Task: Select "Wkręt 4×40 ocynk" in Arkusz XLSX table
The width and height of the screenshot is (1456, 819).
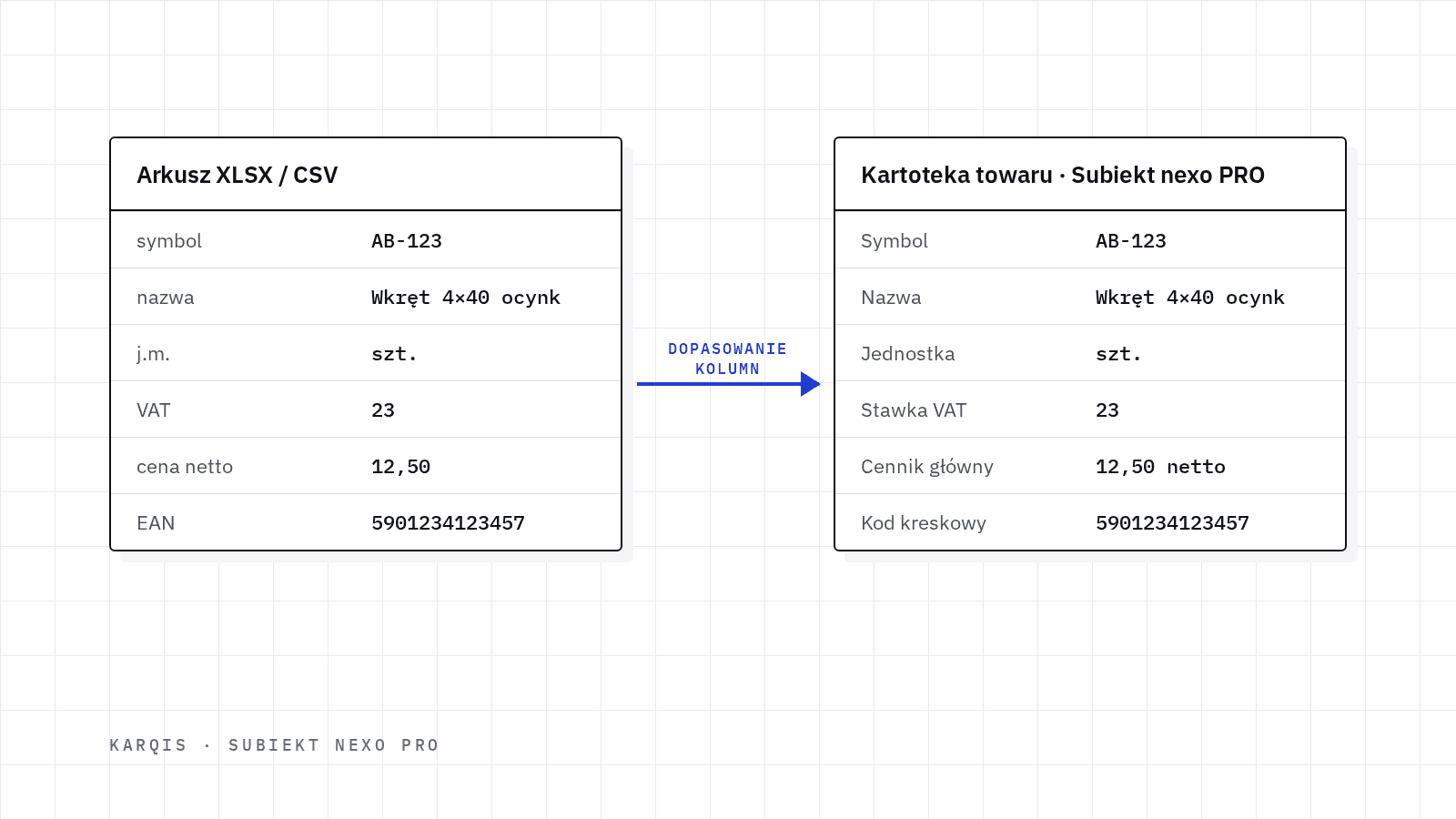Action: (466, 298)
